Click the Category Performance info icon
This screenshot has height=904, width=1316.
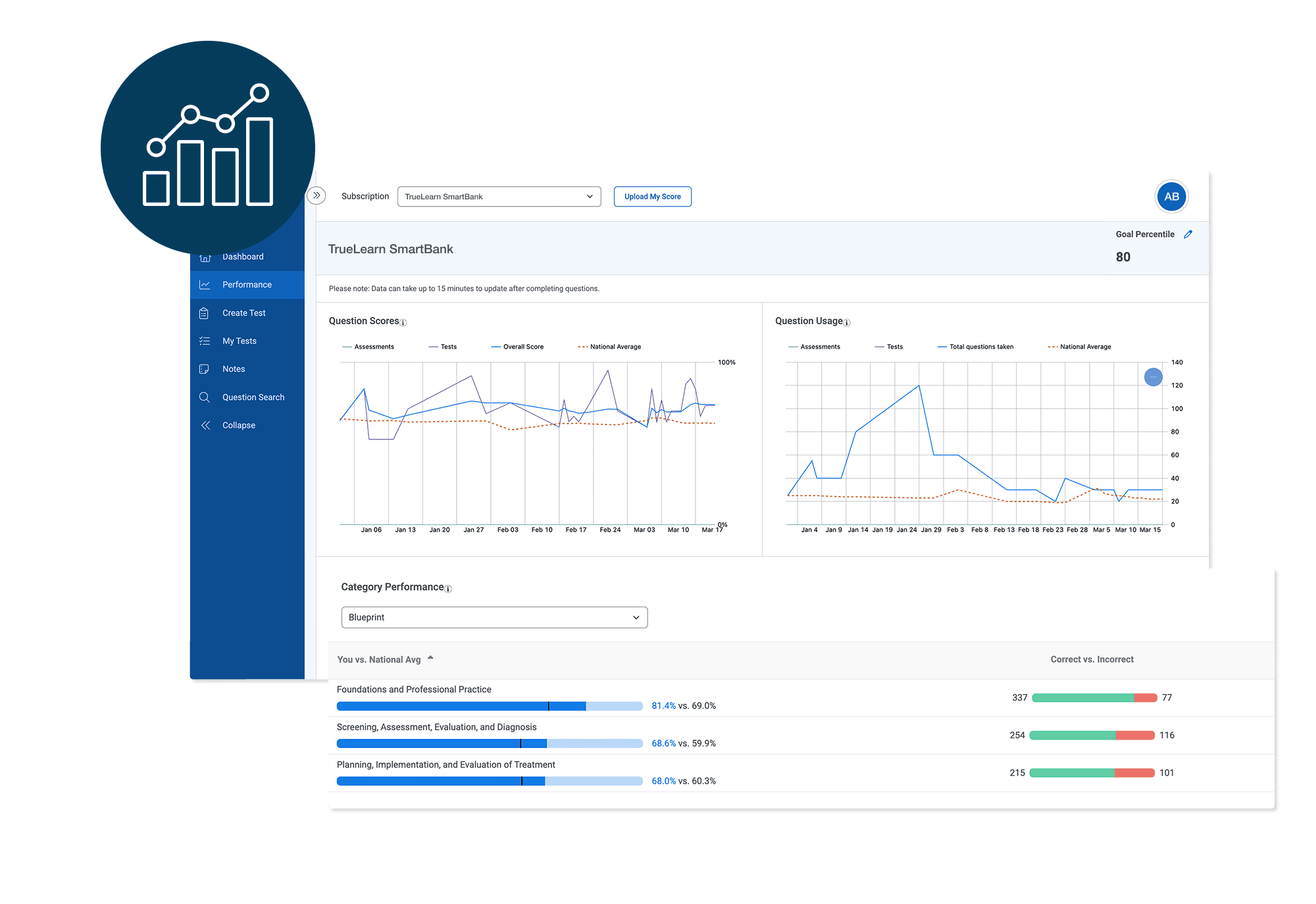click(448, 589)
